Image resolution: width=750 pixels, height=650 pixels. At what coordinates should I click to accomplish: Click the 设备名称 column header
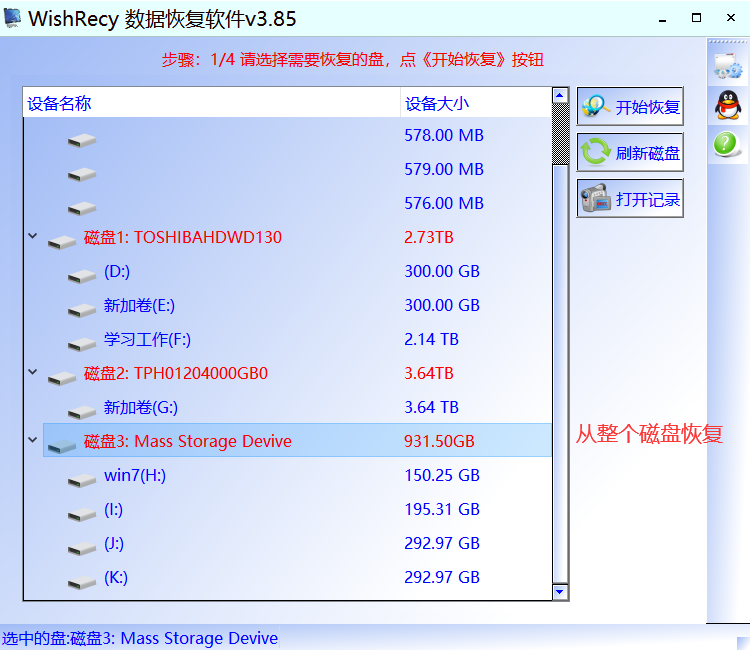point(211,103)
